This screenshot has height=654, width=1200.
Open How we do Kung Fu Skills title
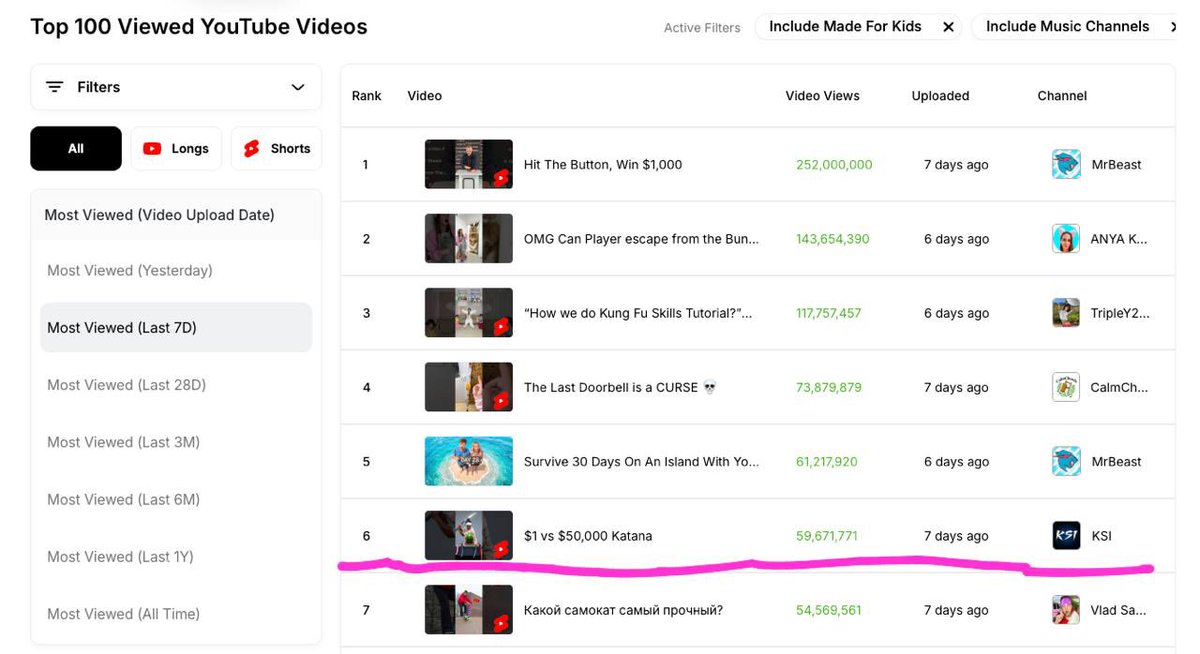point(638,313)
